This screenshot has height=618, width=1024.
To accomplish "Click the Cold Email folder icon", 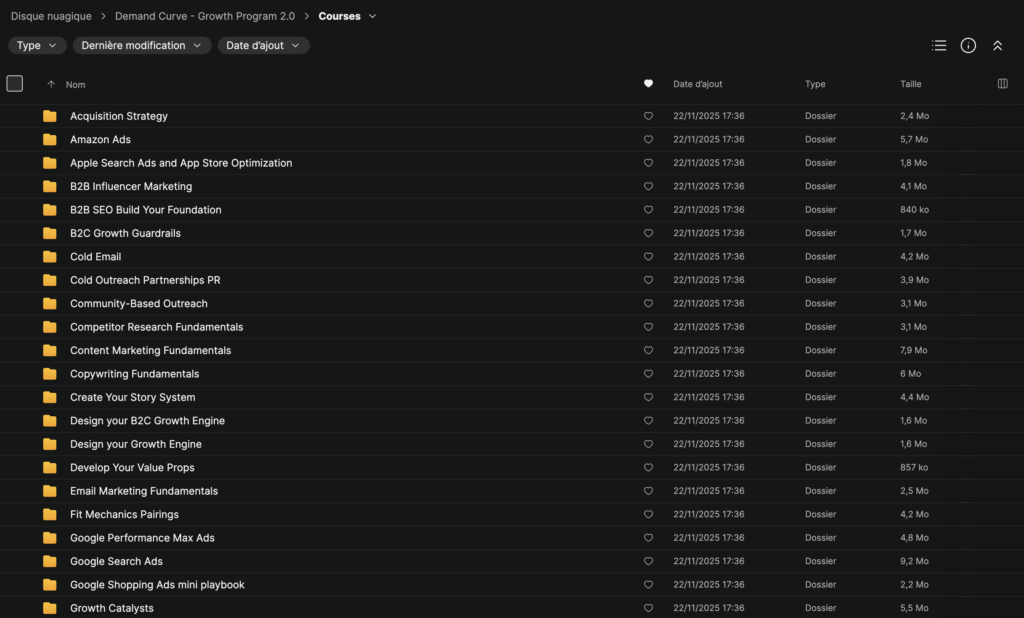I will (x=50, y=257).
